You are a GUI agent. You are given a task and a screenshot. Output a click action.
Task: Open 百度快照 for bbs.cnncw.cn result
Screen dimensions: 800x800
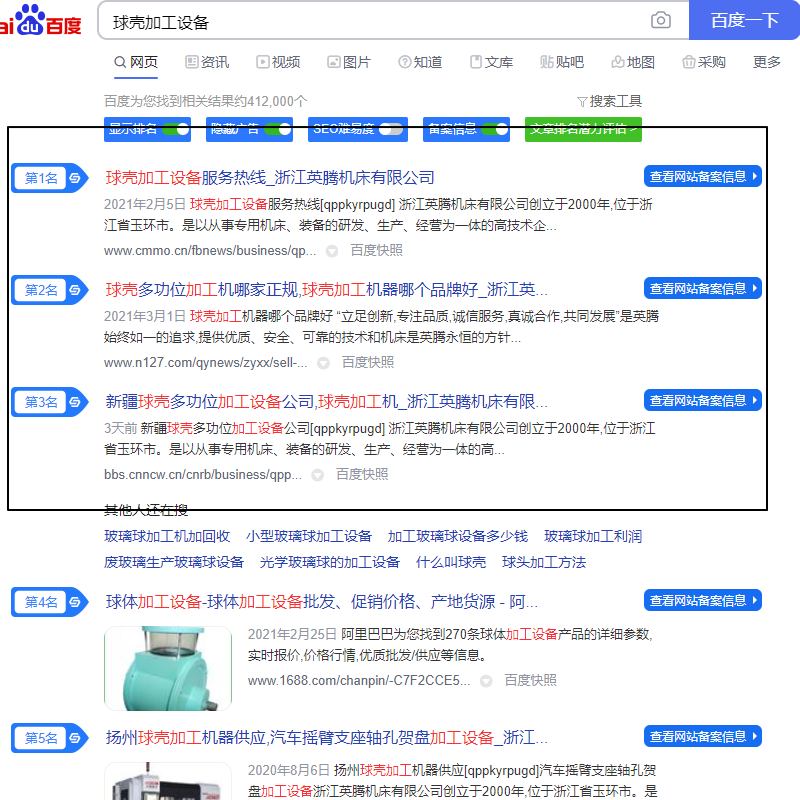pos(362,474)
